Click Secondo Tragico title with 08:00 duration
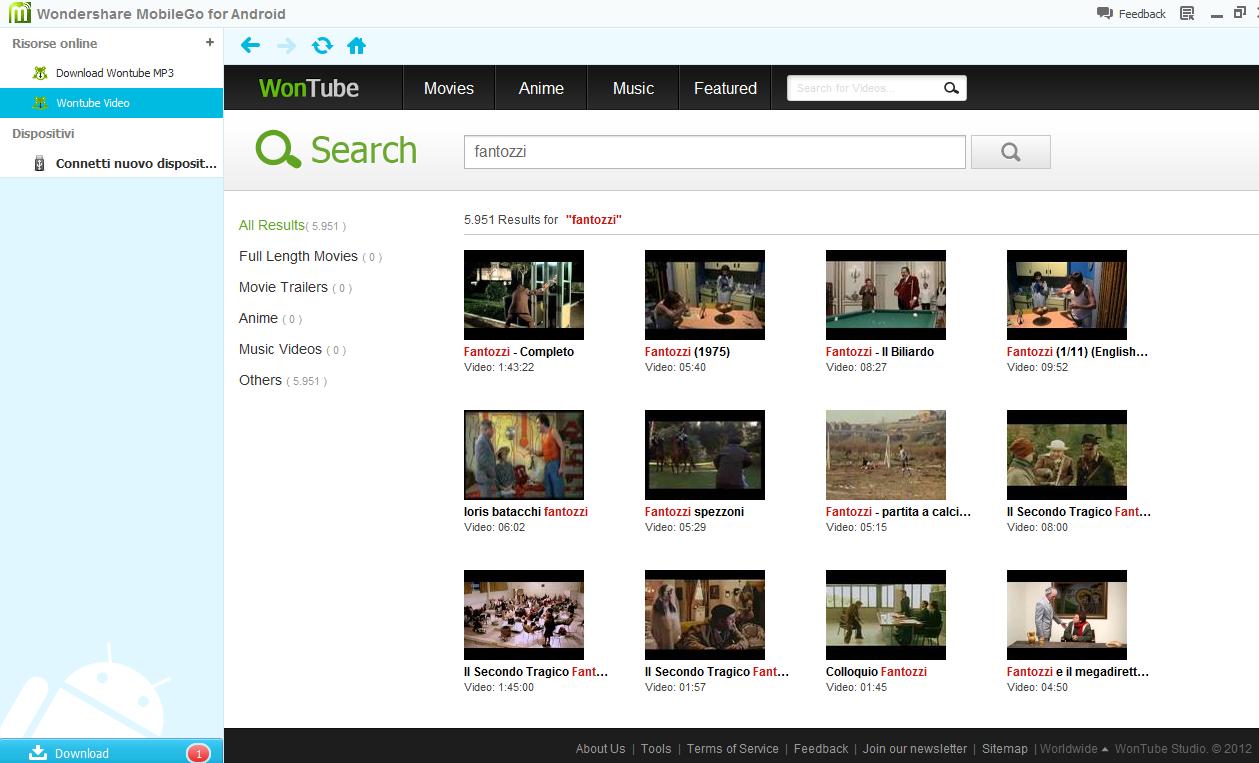1259x763 pixels. [x=1079, y=512]
